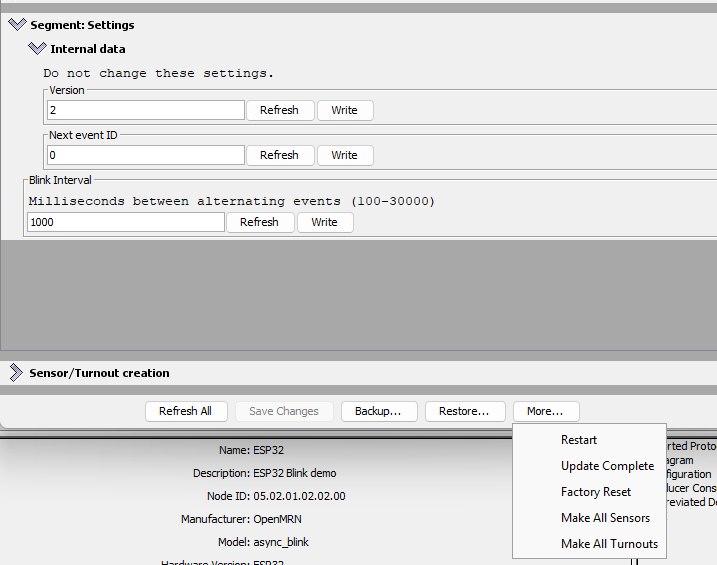The image size is (717, 565).
Task: Click the Segment: Settings heading text
Action: [82, 25]
